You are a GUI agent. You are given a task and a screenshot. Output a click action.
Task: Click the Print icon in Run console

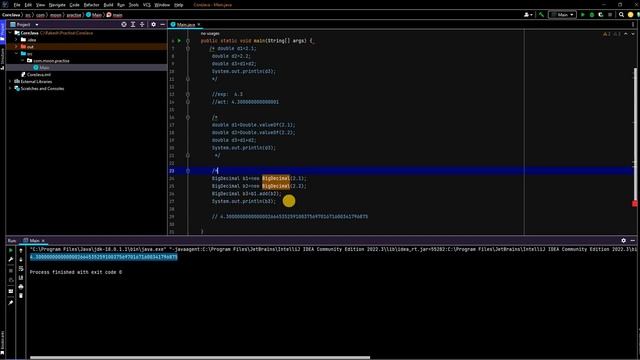coord(21,287)
